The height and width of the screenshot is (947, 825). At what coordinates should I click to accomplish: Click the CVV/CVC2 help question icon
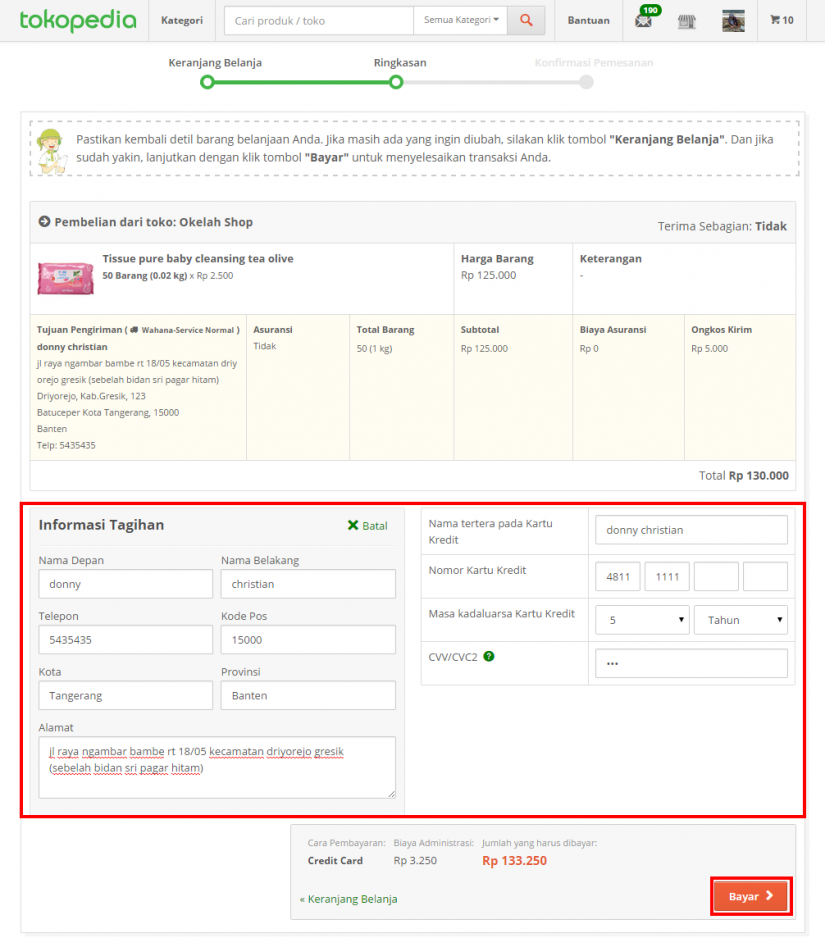(x=489, y=657)
